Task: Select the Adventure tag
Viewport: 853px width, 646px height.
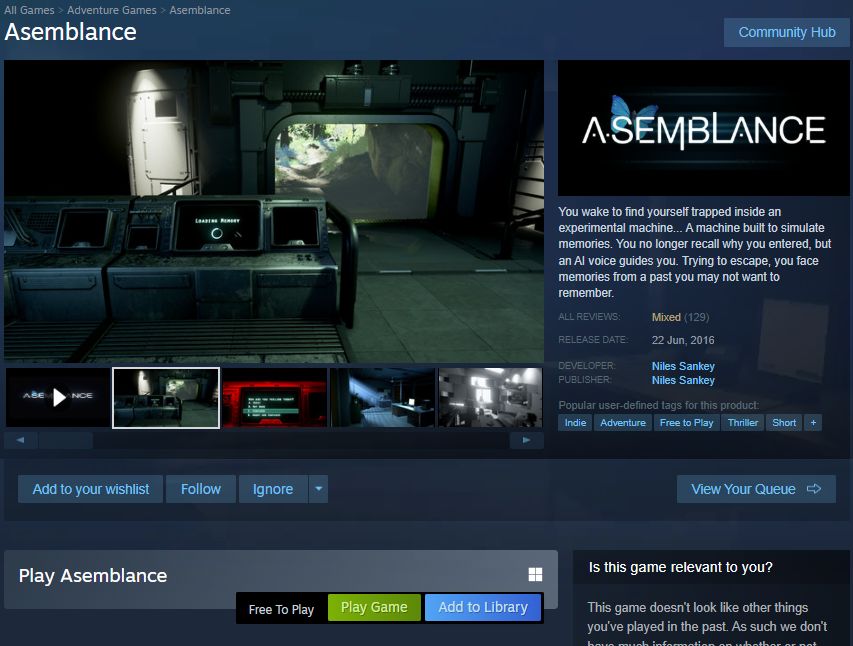Action: click(x=623, y=423)
